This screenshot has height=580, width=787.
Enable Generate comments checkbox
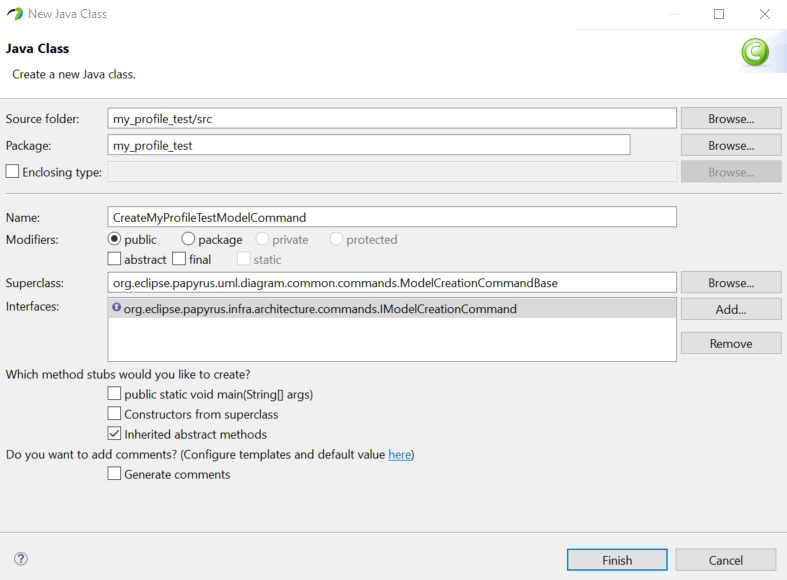tap(114, 474)
